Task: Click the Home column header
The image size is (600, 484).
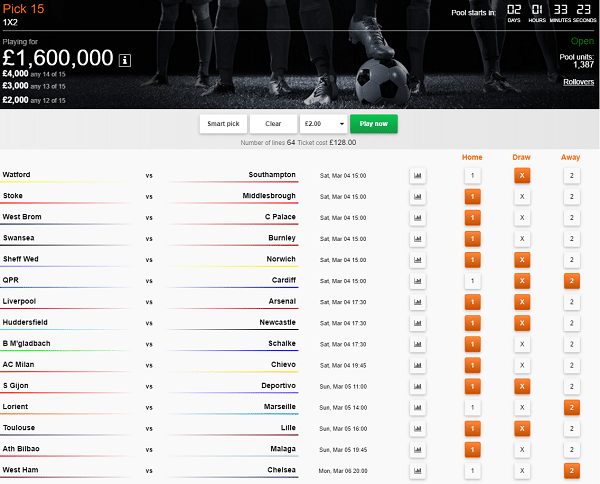Action: tap(472, 156)
